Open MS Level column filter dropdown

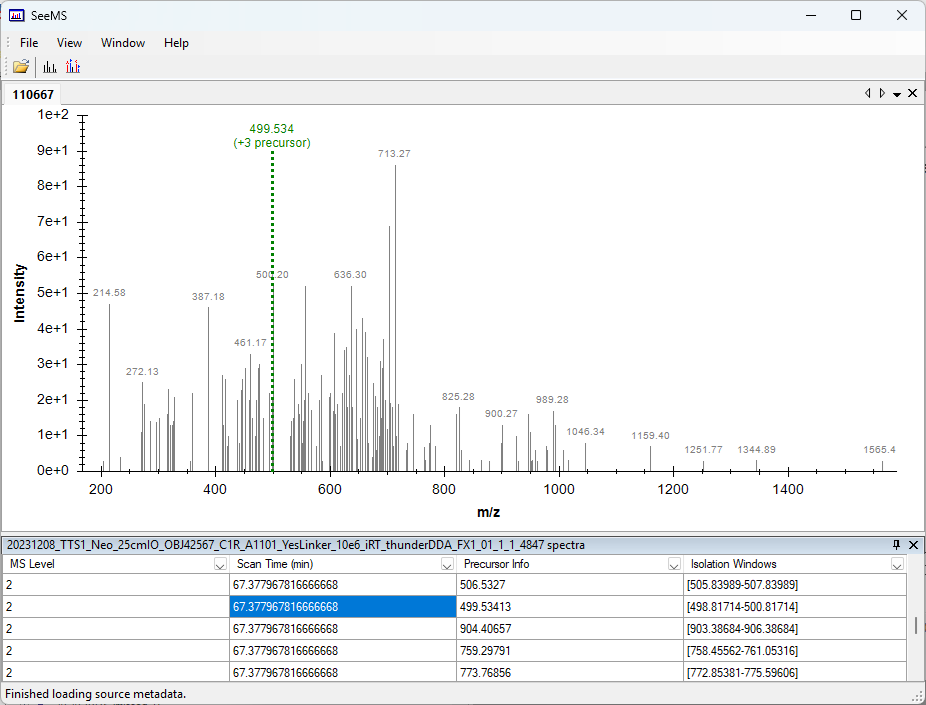point(220,565)
